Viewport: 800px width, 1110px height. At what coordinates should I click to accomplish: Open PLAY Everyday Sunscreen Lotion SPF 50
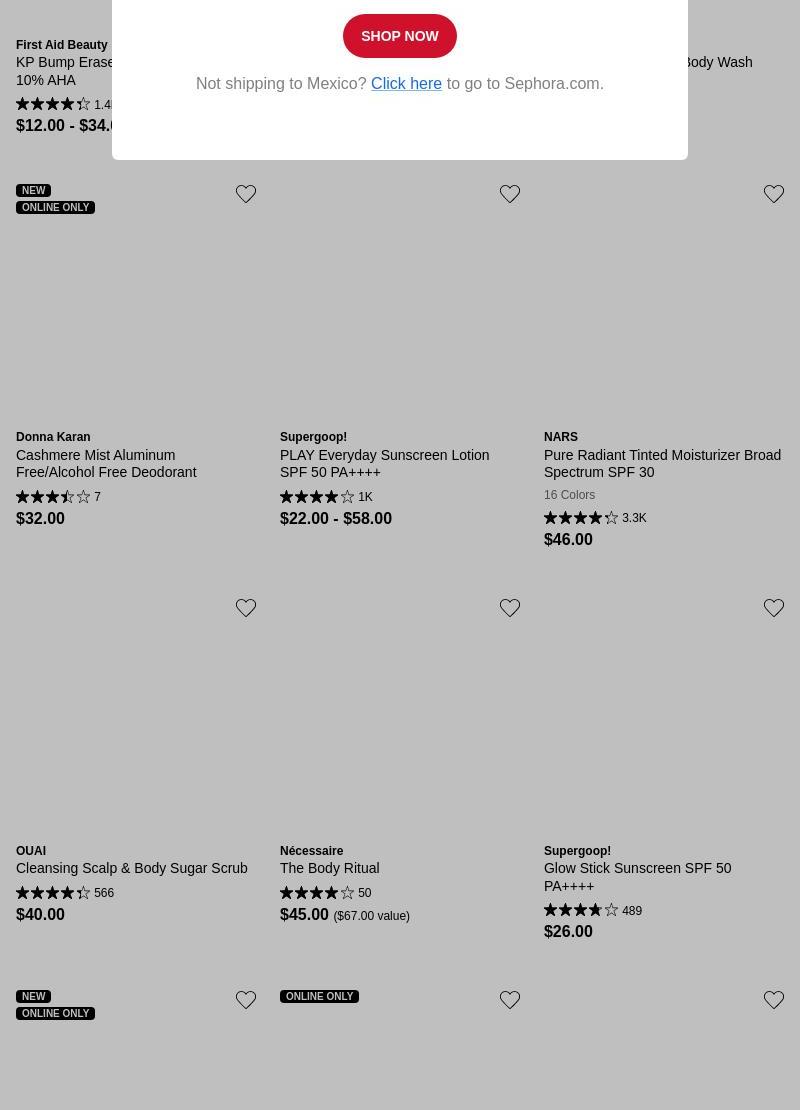tap(384, 464)
